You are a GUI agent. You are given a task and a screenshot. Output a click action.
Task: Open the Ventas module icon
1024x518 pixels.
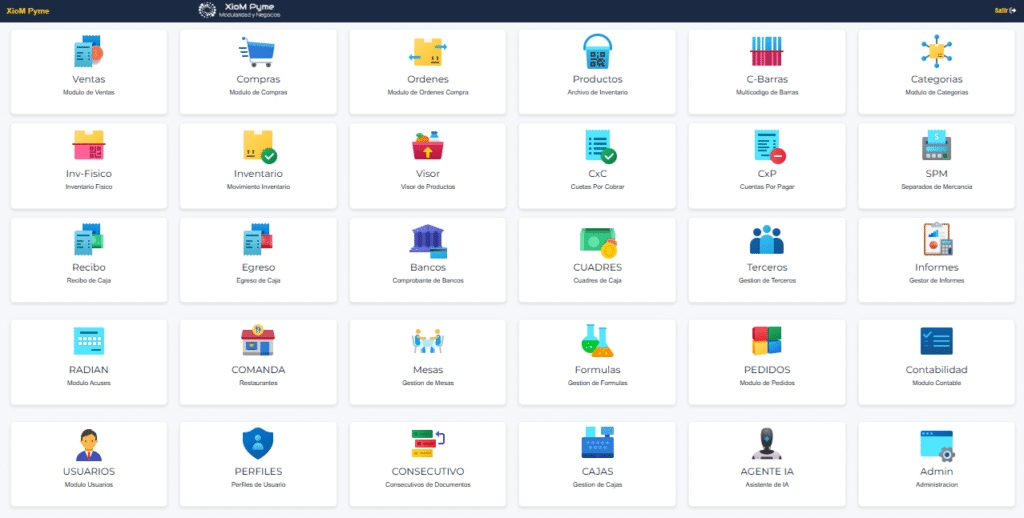tap(88, 51)
